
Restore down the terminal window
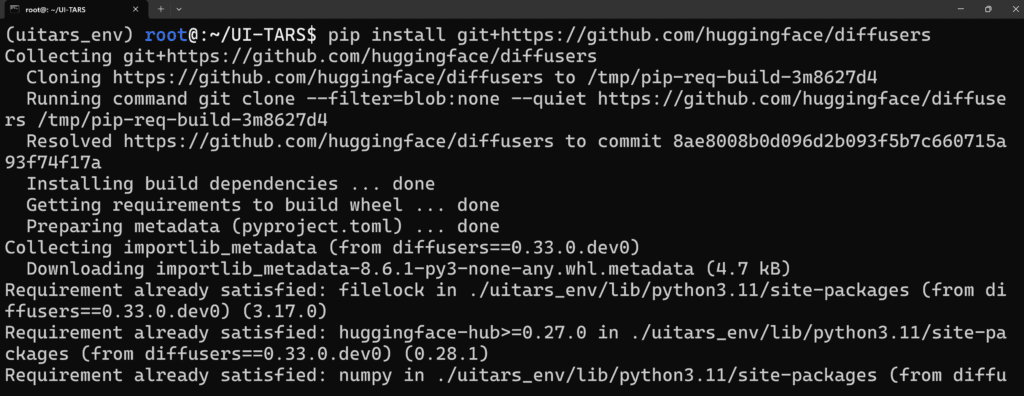pyautogui.click(x=988, y=9)
